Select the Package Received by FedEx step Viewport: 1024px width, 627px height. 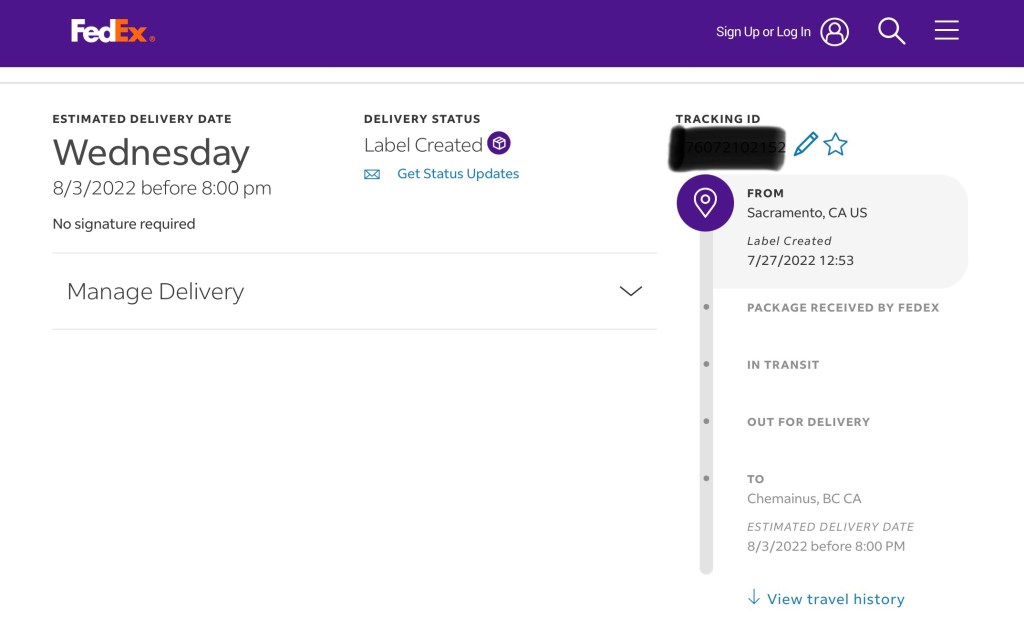coord(842,308)
